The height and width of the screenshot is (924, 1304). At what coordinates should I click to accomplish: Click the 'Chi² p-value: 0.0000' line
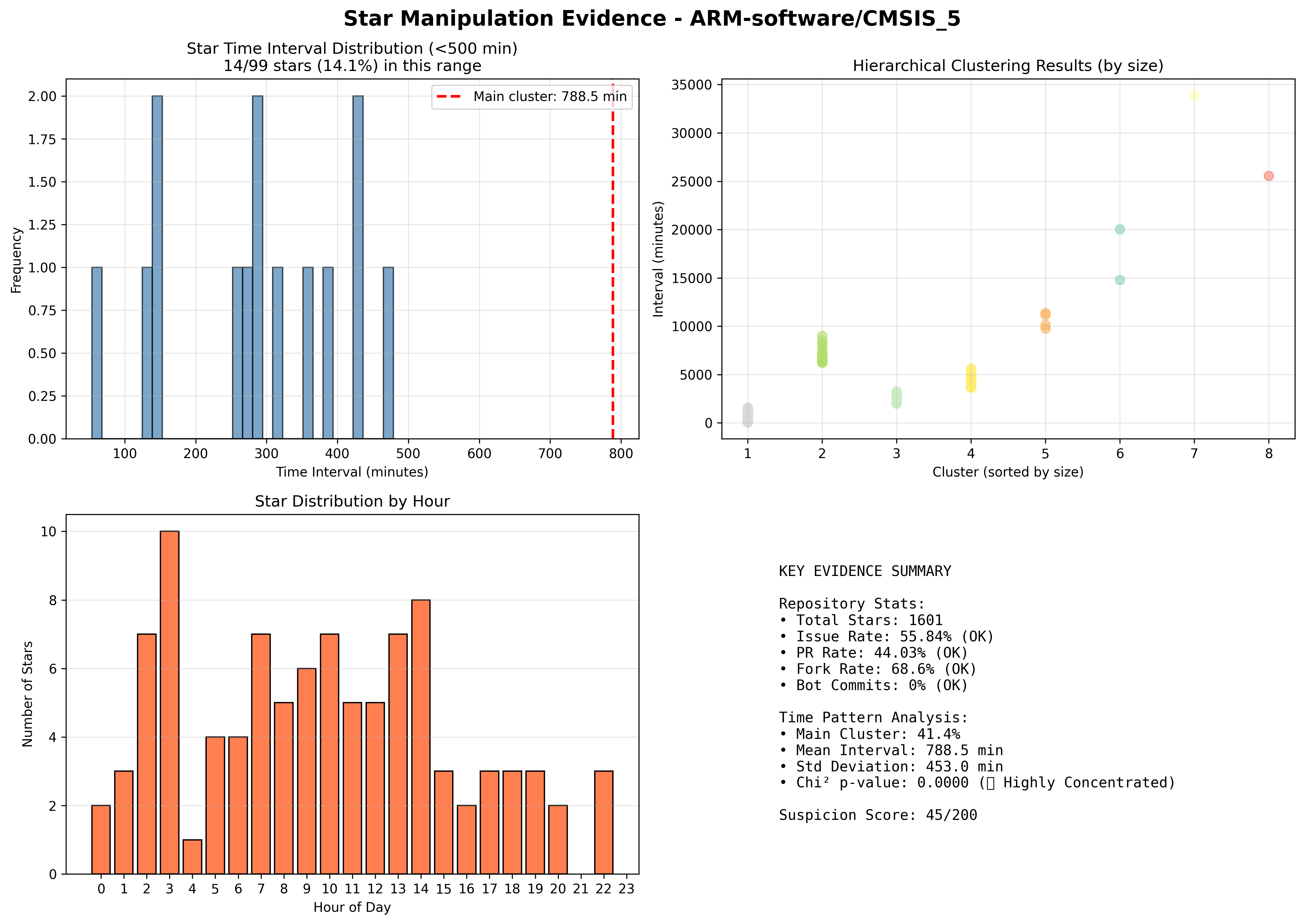click(977, 783)
